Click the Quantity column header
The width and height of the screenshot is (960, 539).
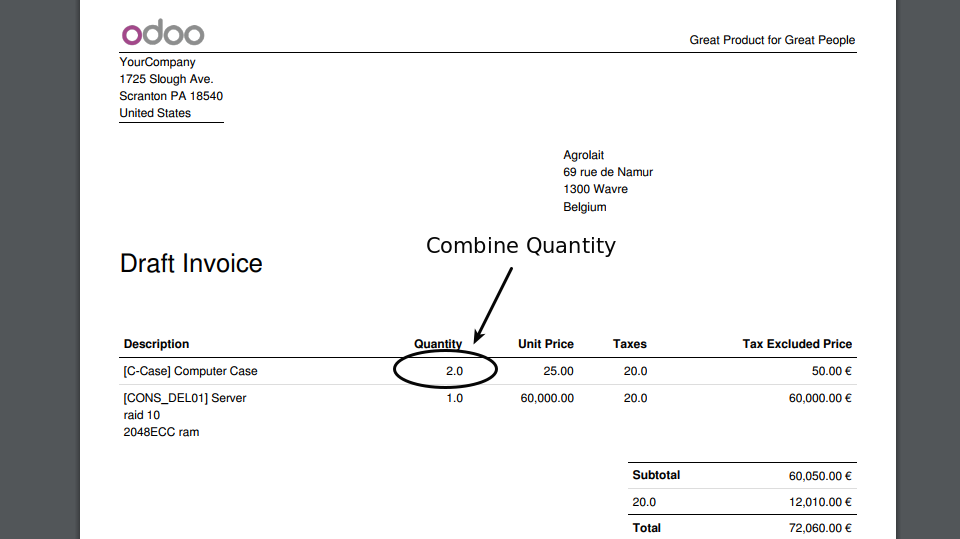pyautogui.click(x=438, y=344)
